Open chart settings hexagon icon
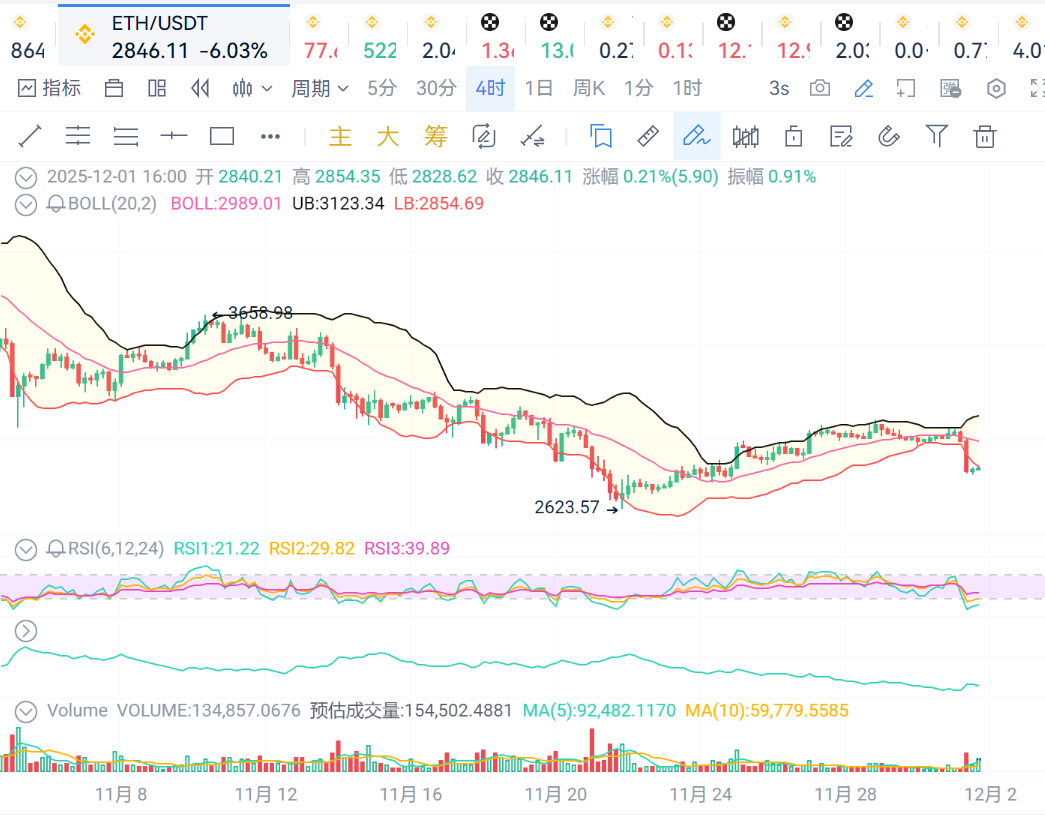Screen dimensions: 1045x816 [x=996, y=88]
